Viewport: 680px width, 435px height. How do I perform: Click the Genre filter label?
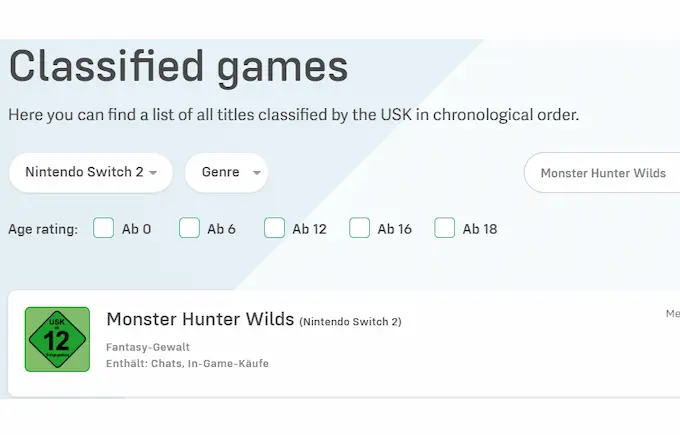click(220, 172)
